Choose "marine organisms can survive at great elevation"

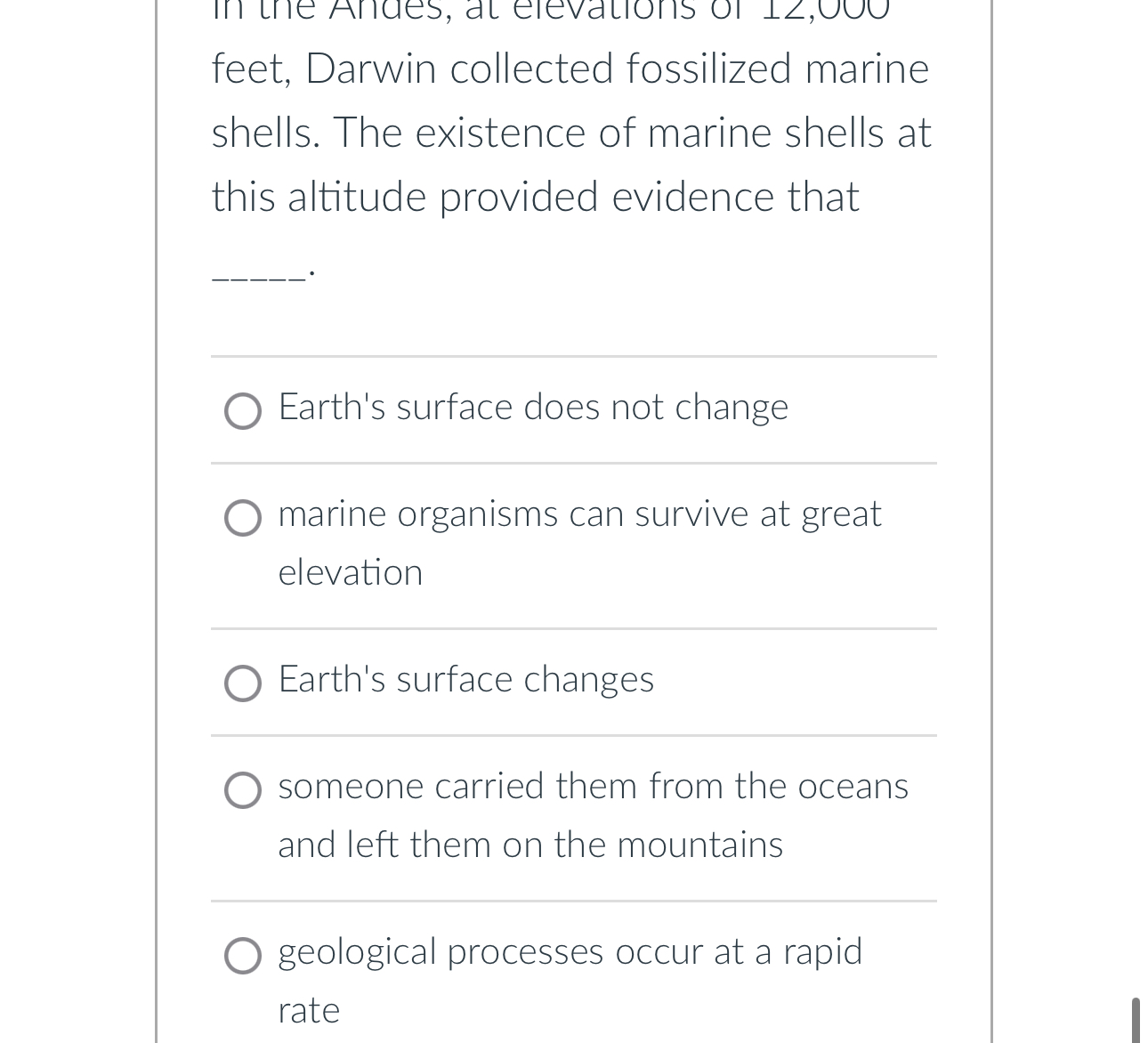click(x=242, y=519)
